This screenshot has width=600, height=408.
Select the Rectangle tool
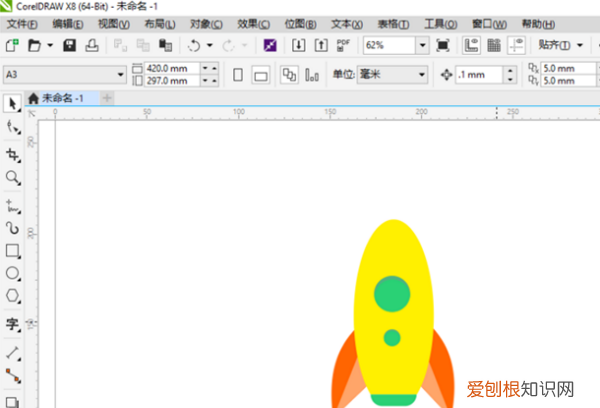[x=12, y=251]
